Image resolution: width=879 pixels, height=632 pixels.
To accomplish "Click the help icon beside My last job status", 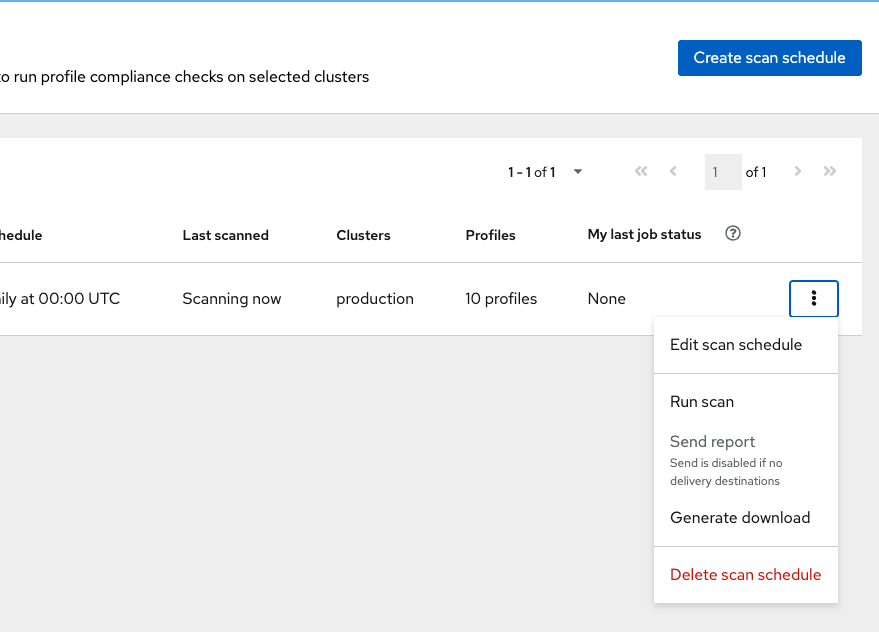I will click(733, 234).
